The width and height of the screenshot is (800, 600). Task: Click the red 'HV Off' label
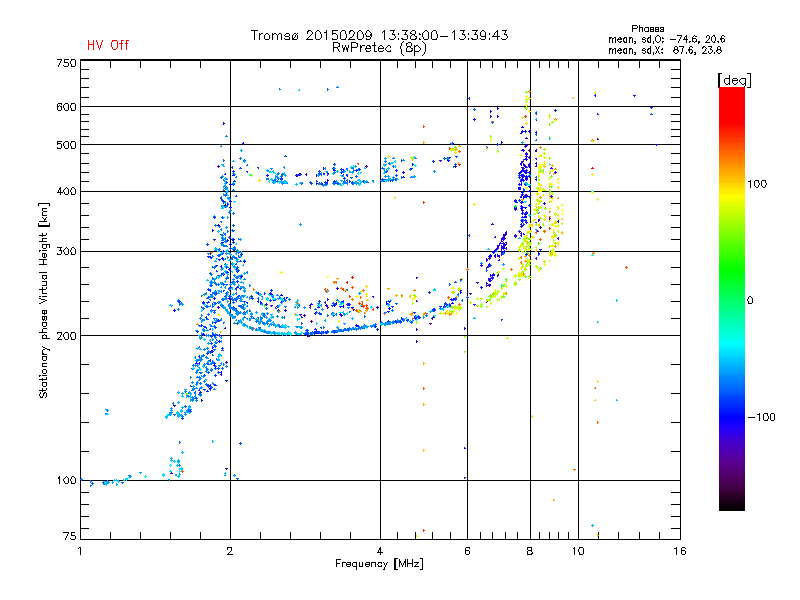tap(108, 45)
